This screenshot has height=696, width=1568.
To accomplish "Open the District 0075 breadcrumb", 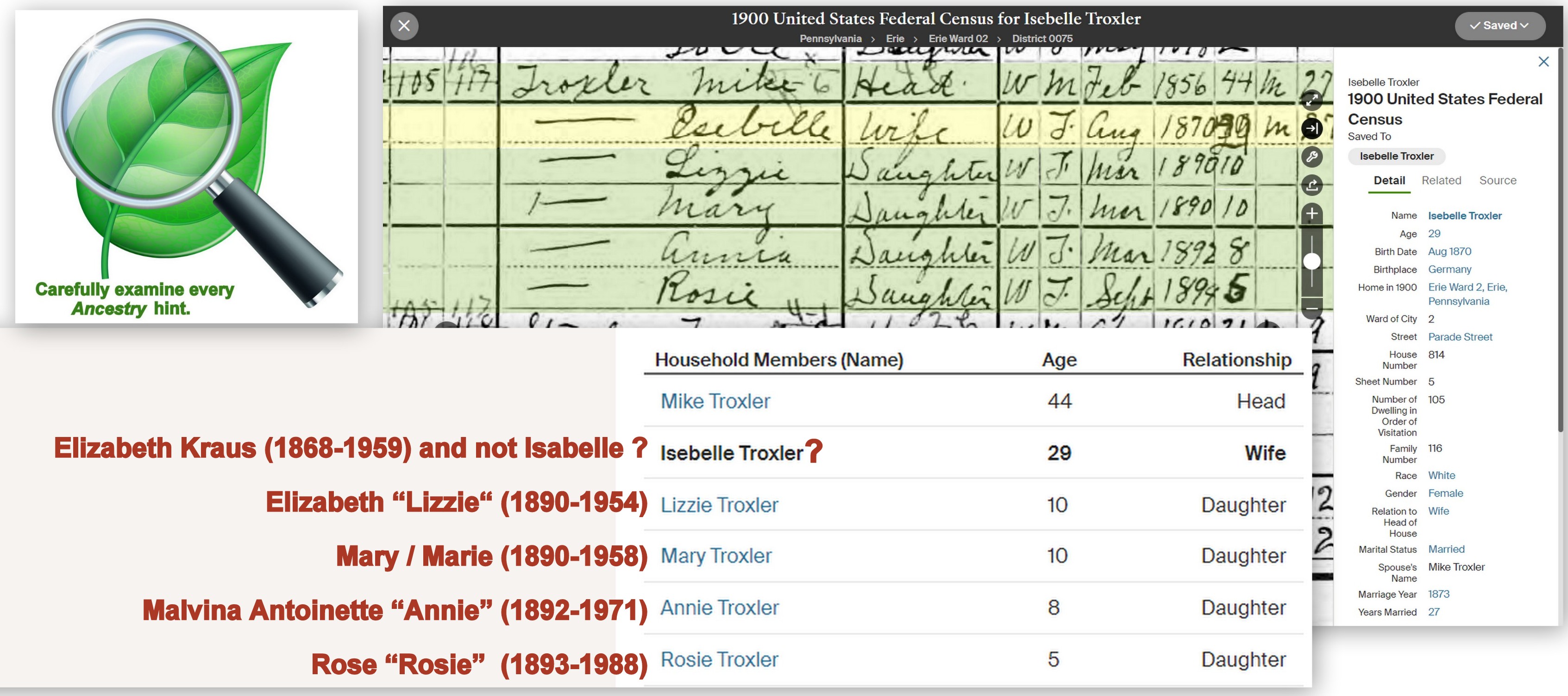I will coord(1042,38).
